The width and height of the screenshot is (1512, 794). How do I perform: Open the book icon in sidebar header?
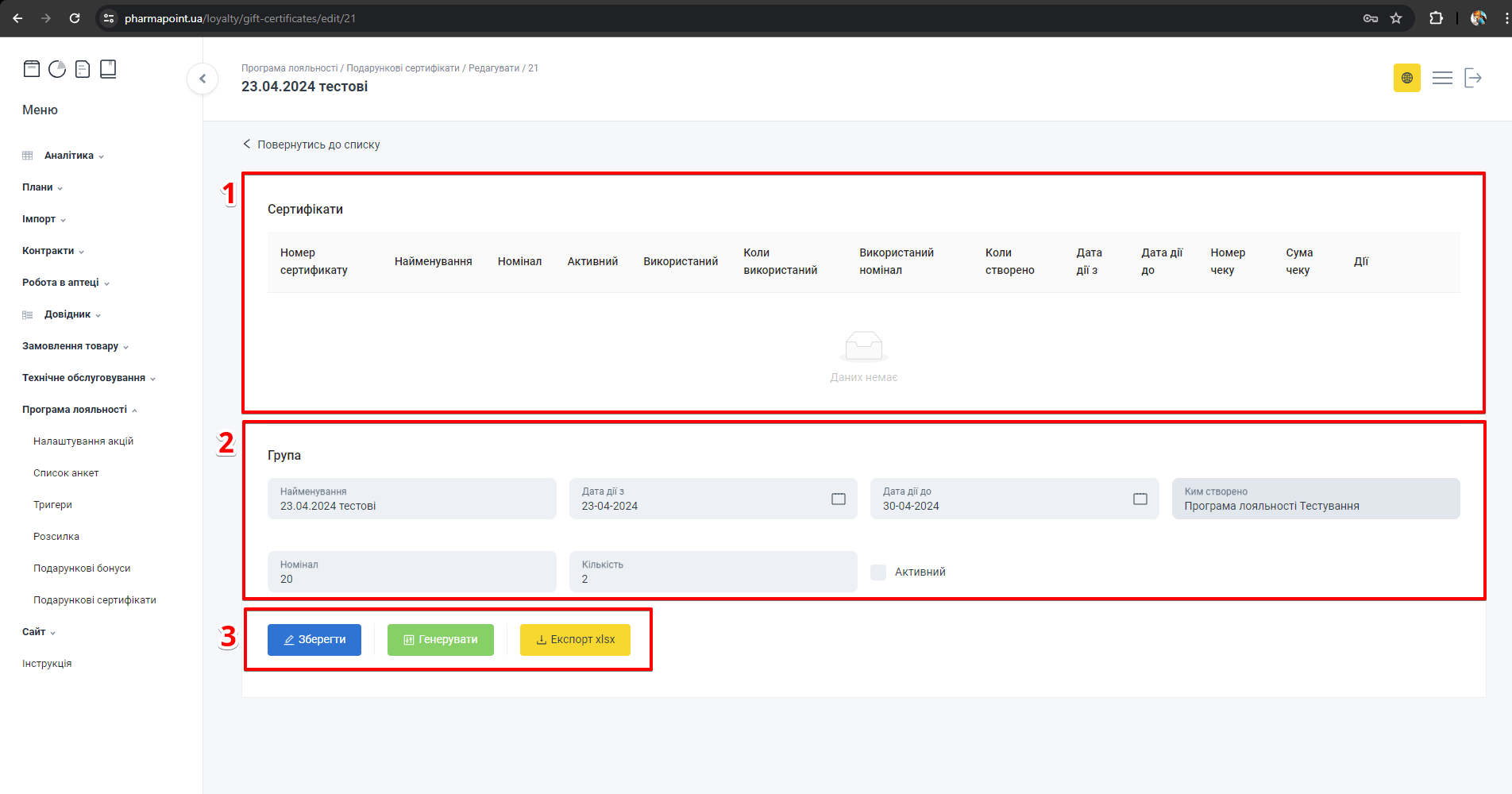108,69
